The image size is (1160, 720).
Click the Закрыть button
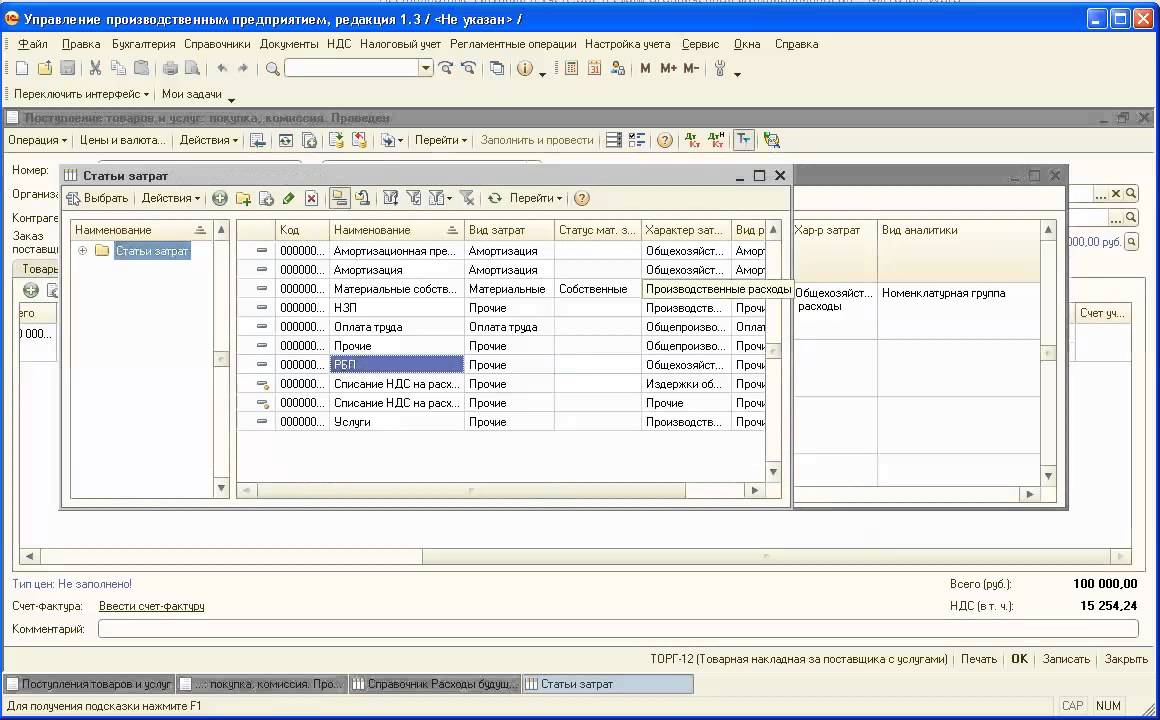(1126, 659)
